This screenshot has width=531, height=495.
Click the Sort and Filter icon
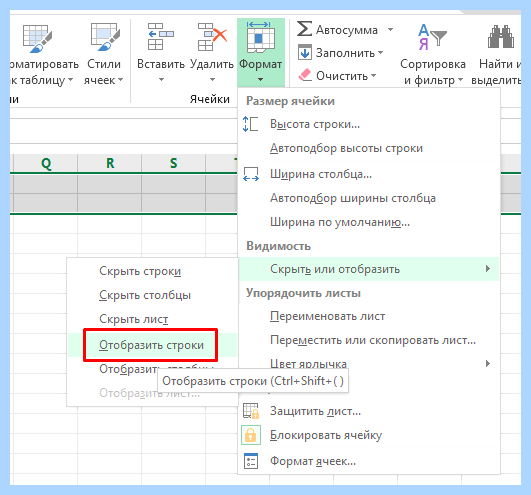432,37
